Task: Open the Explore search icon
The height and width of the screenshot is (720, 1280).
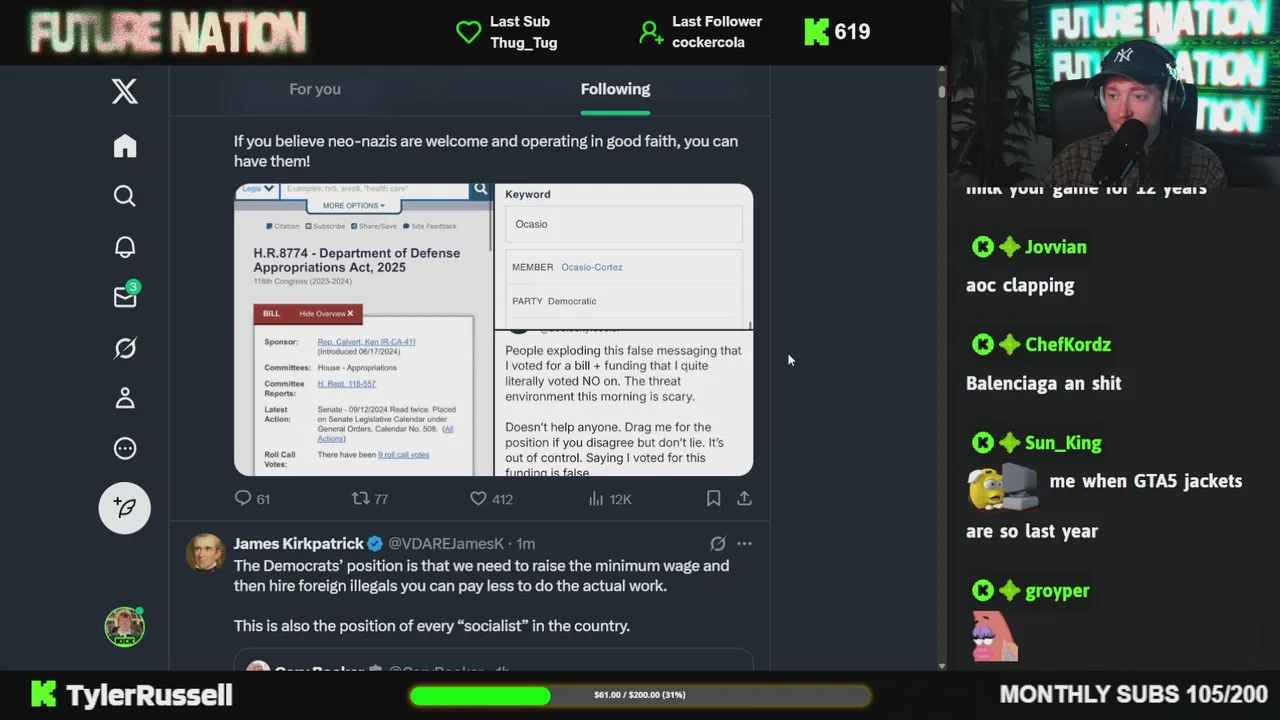Action: pyautogui.click(x=124, y=196)
